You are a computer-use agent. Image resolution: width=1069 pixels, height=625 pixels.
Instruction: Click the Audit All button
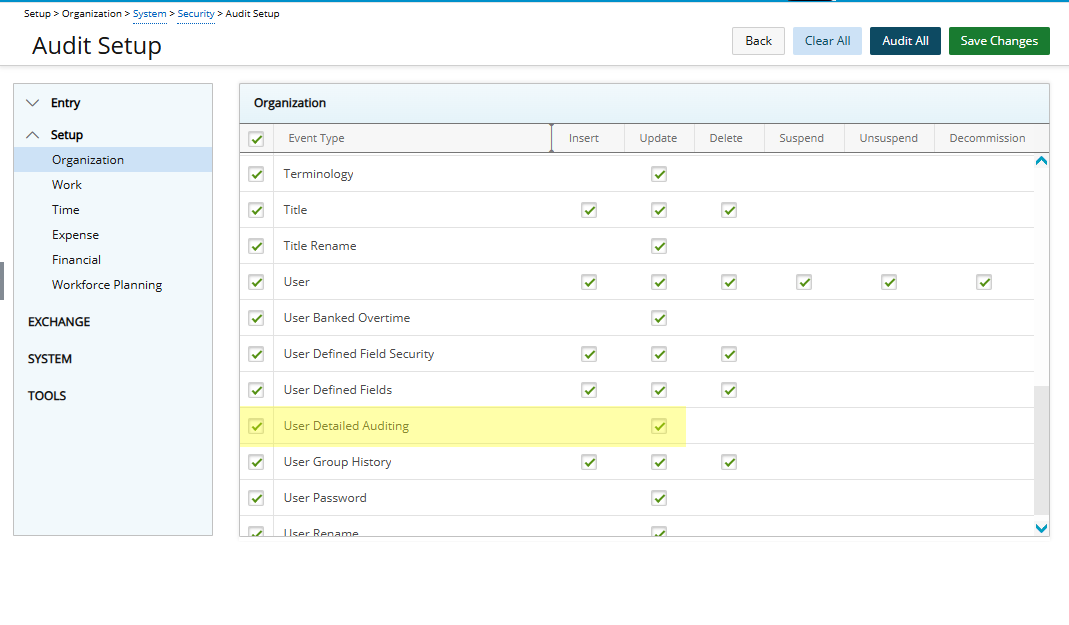[904, 41]
